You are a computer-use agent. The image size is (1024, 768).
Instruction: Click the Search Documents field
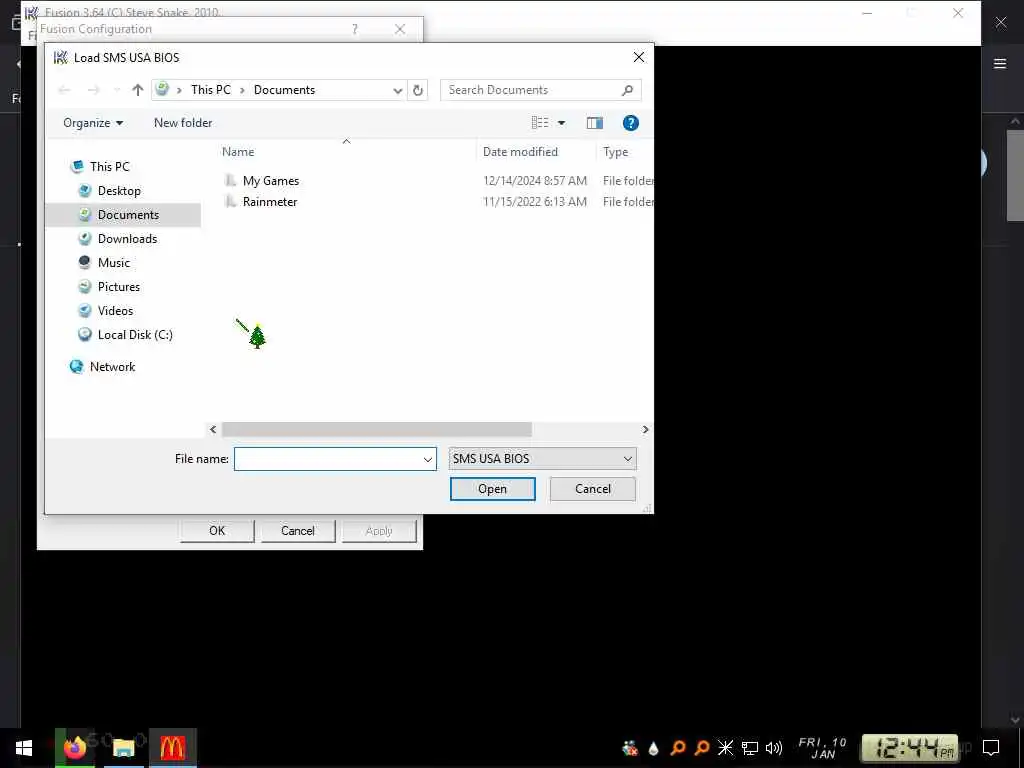click(x=530, y=90)
